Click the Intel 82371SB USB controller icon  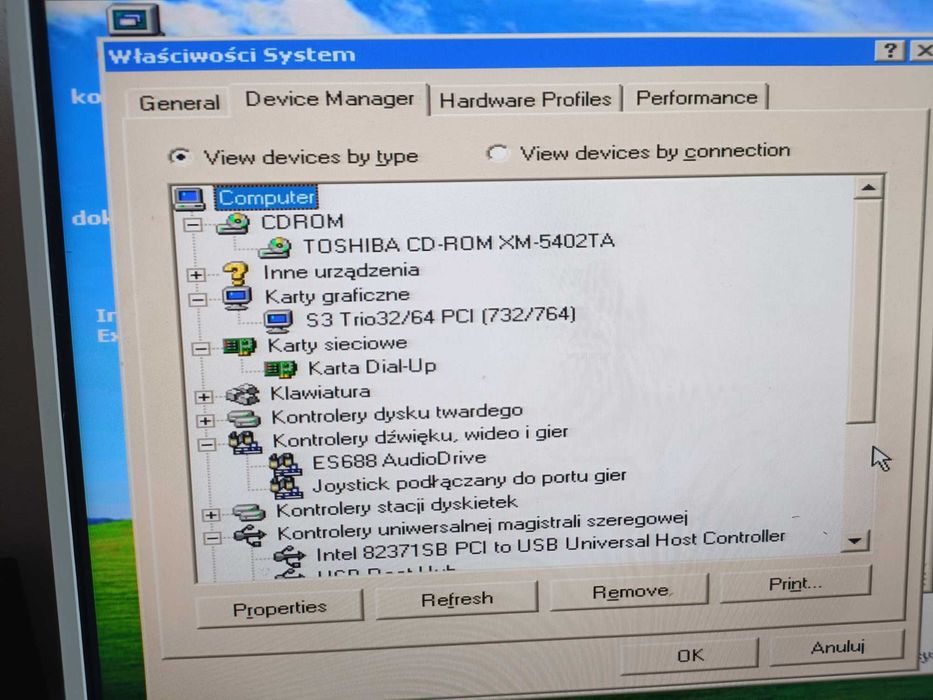coord(289,557)
